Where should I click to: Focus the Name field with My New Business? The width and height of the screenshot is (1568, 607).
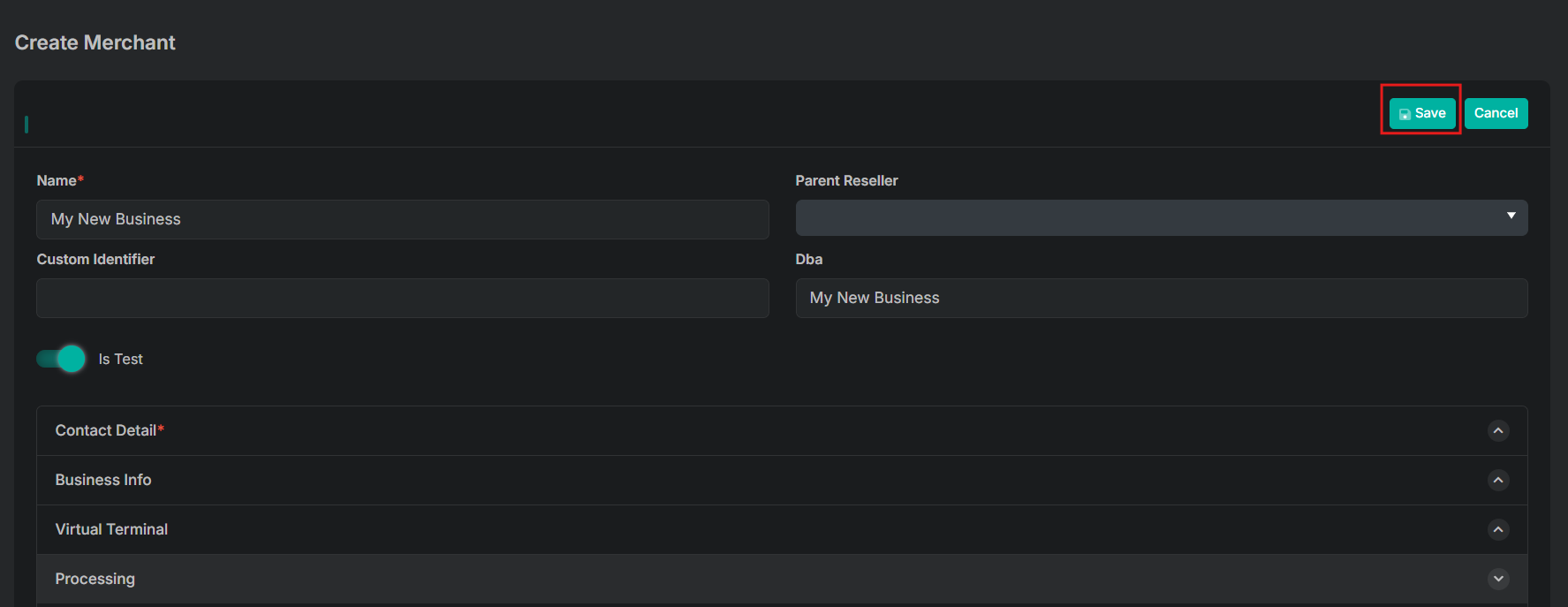point(403,219)
